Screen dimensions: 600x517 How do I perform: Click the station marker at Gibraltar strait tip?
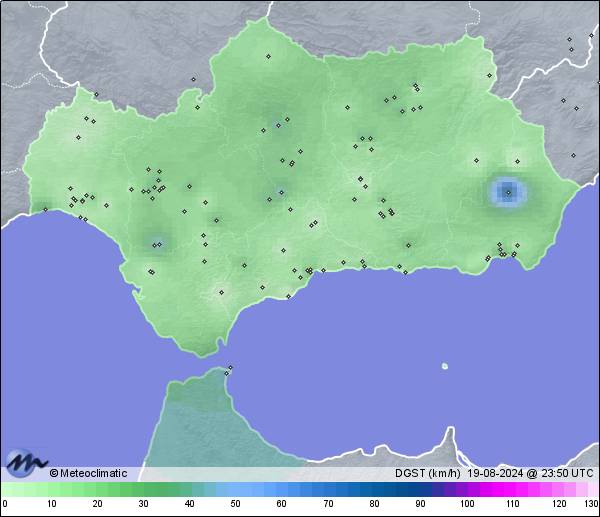(x=231, y=368)
